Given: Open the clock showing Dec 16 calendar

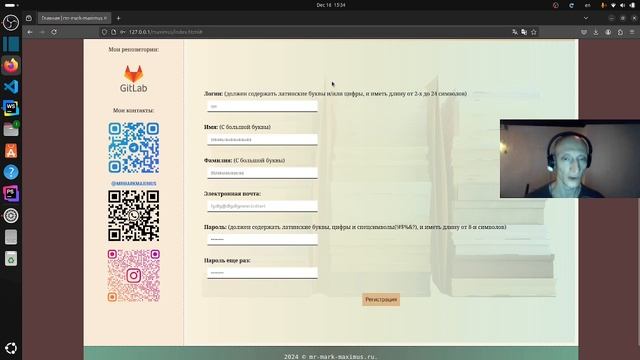Looking at the screenshot, I should click(x=331, y=5).
